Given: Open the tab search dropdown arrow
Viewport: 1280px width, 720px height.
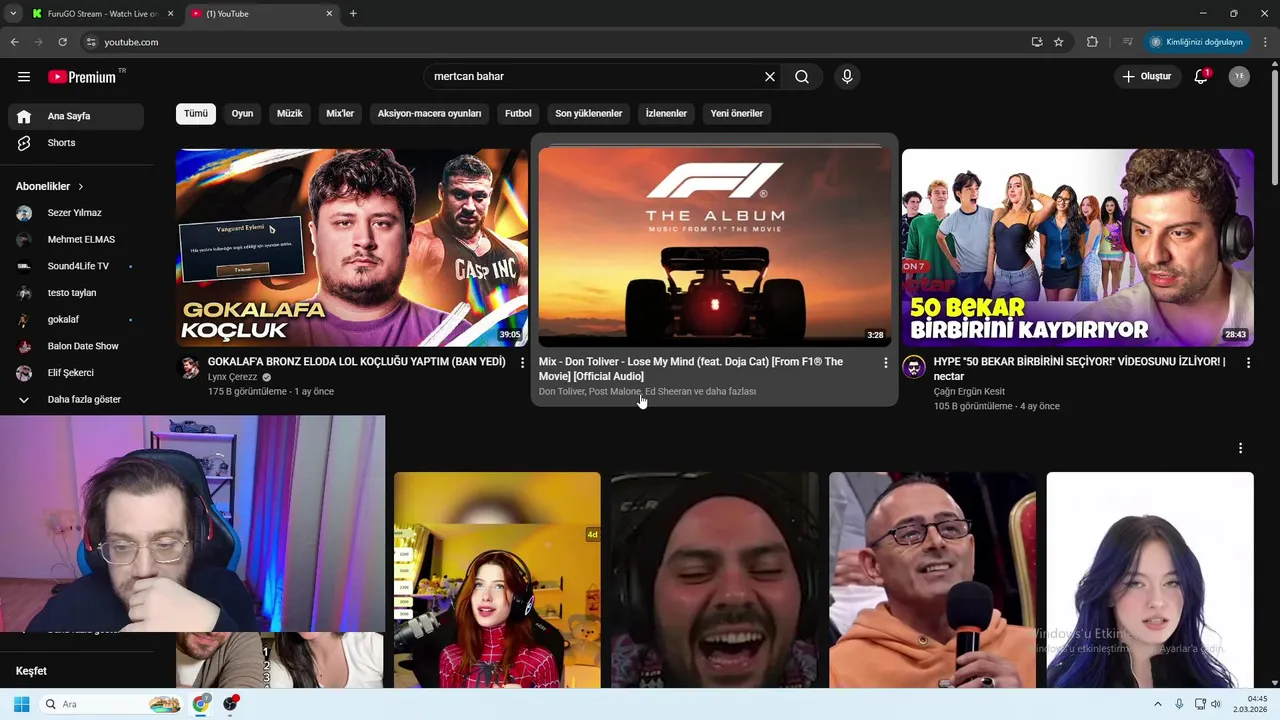Looking at the screenshot, I should click(x=12, y=14).
